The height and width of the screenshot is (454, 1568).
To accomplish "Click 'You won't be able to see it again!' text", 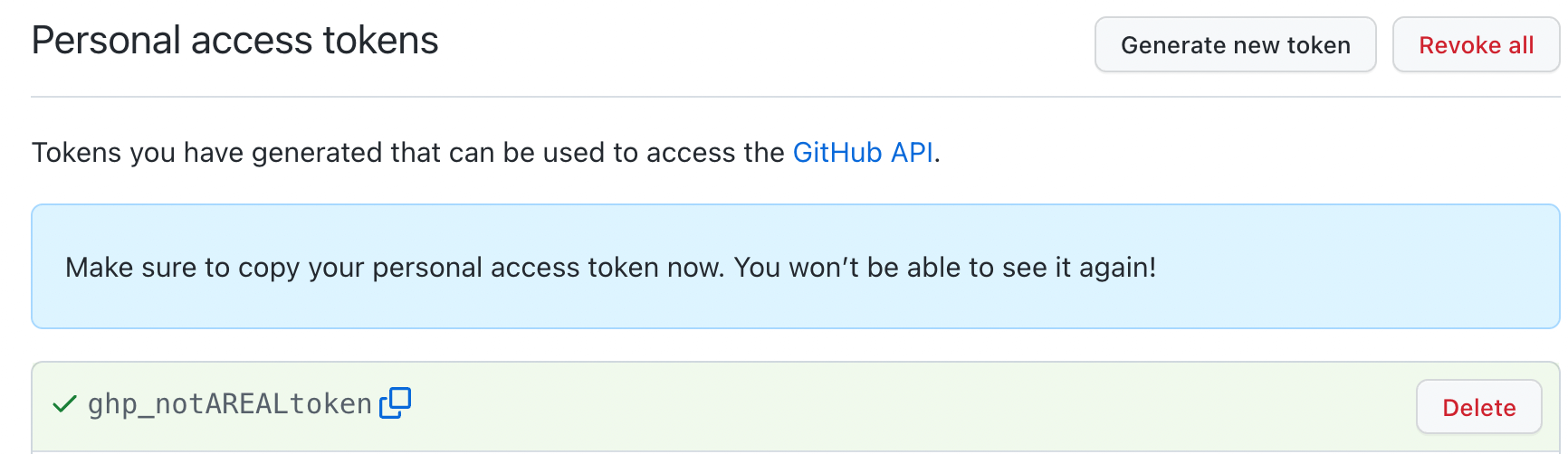I will point(944,268).
